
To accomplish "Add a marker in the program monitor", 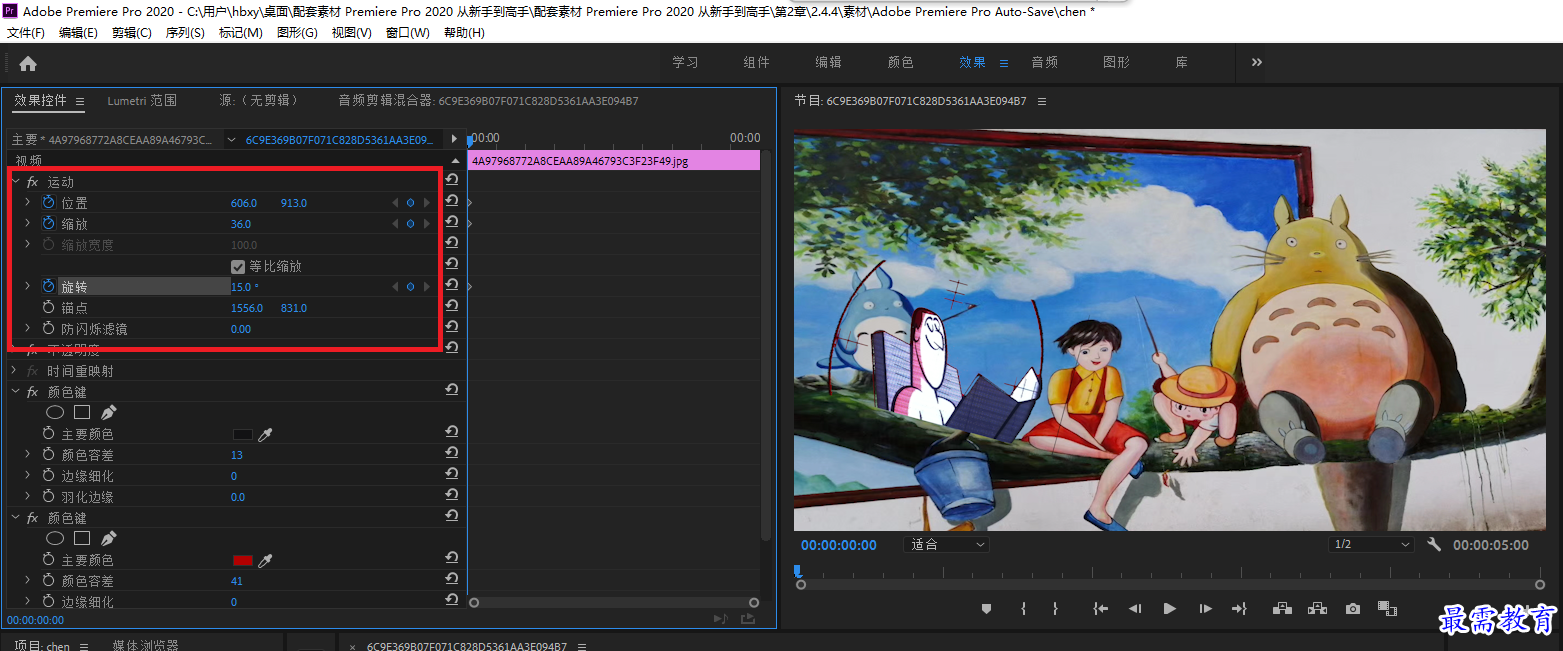I will 985,608.
